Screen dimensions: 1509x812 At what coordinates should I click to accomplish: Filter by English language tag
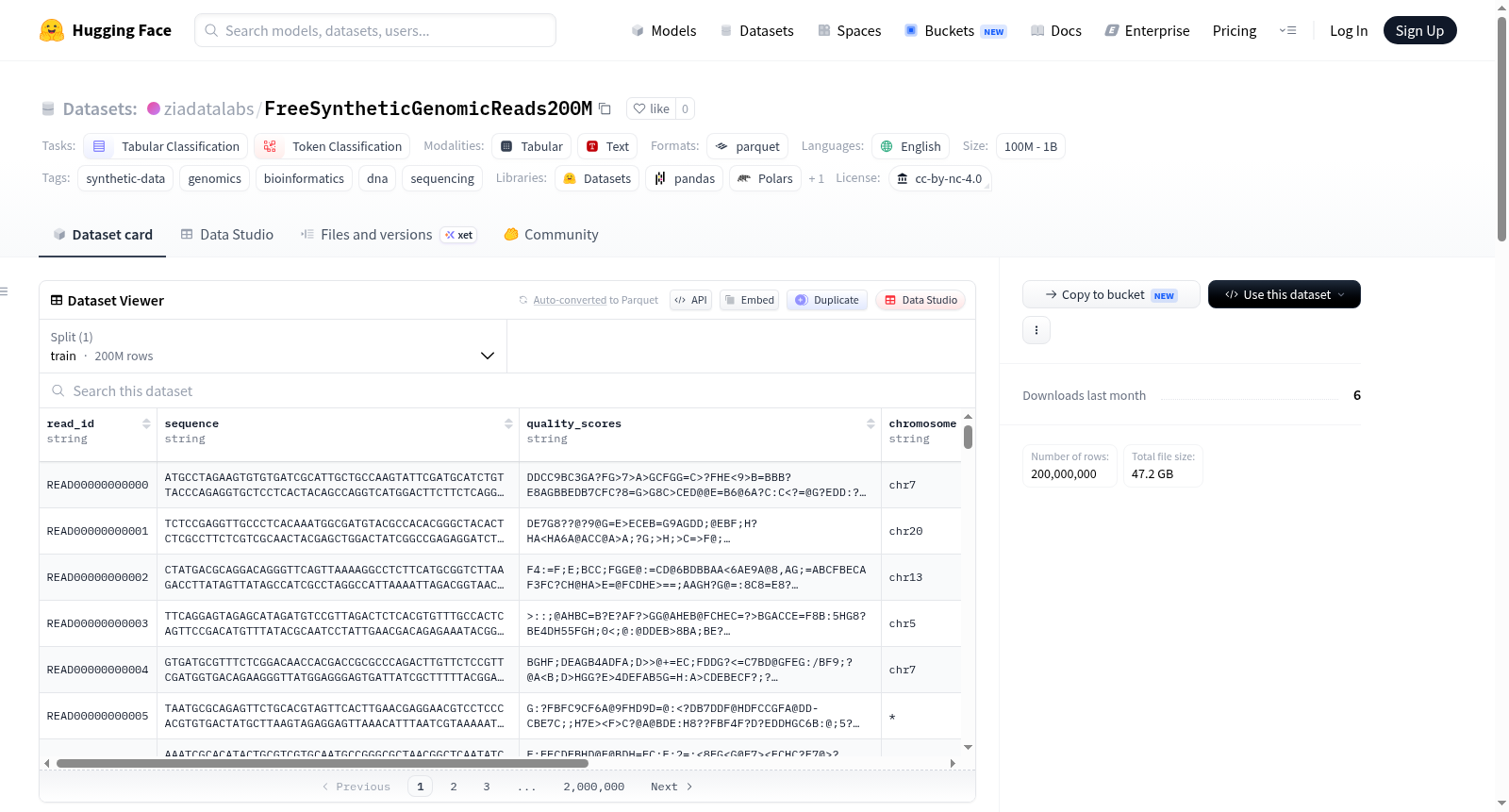(x=910, y=146)
